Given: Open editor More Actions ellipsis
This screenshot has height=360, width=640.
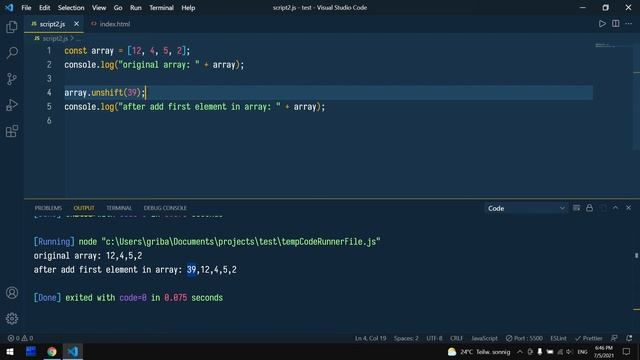Looking at the screenshot, I should point(629,24).
